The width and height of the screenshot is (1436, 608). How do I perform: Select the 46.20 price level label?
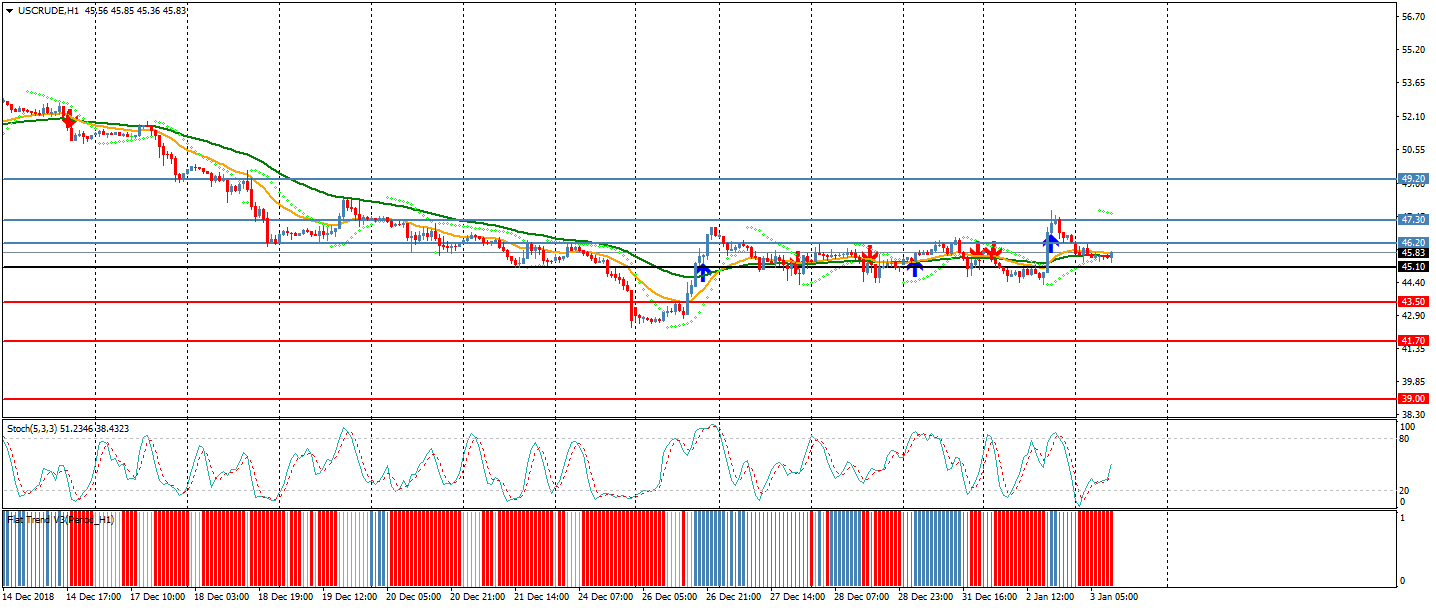(1413, 243)
